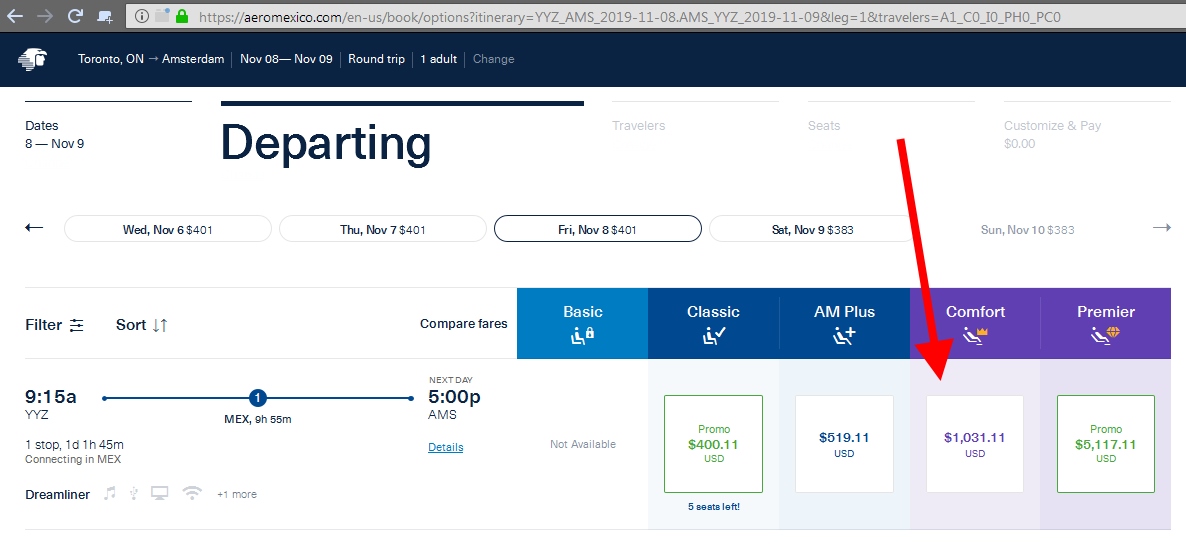Click Compare fares
Image resolution: width=1186 pixels, height=551 pixels.
pyautogui.click(x=464, y=324)
